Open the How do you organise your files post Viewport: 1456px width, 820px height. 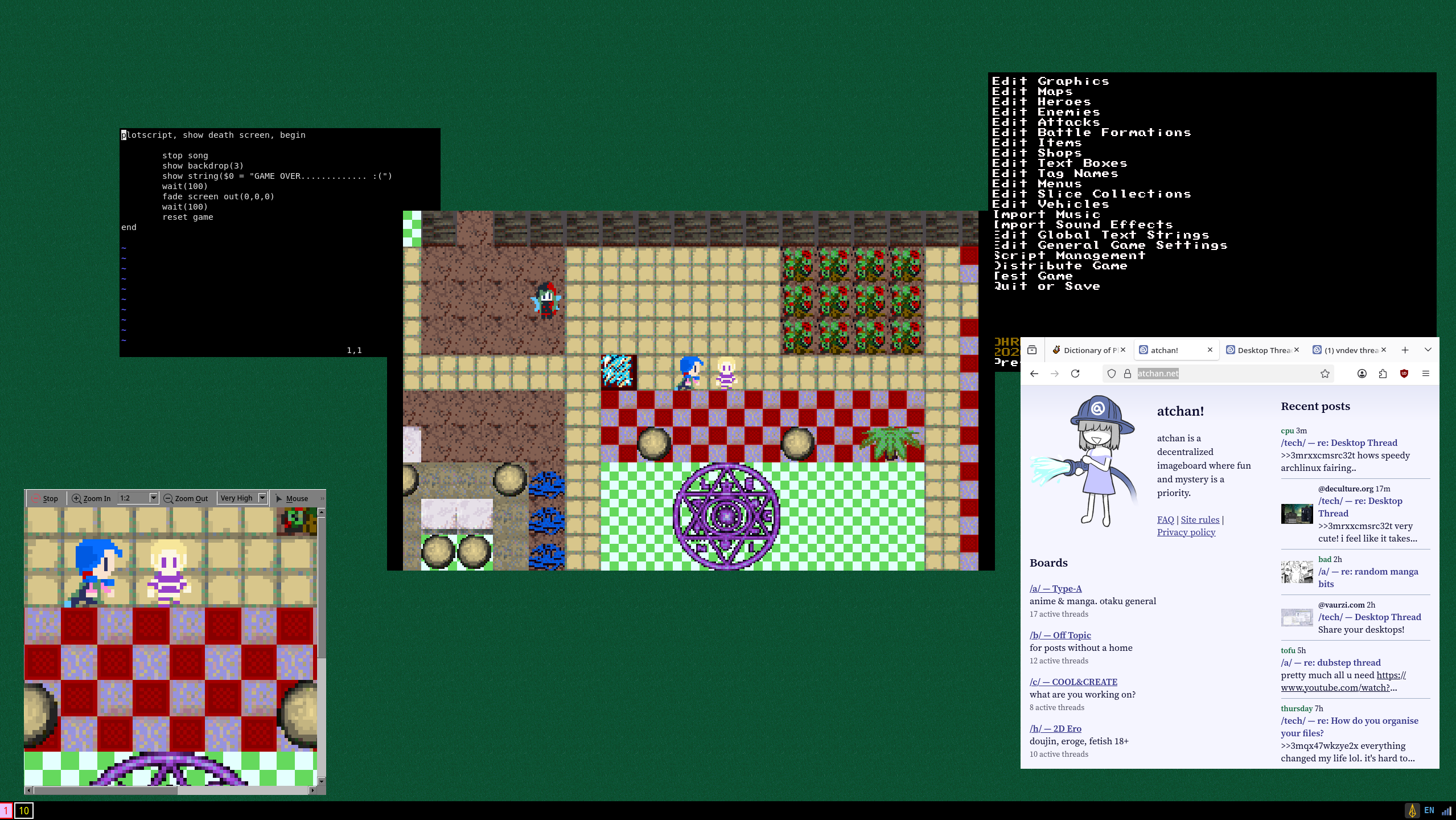pos(1350,727)
